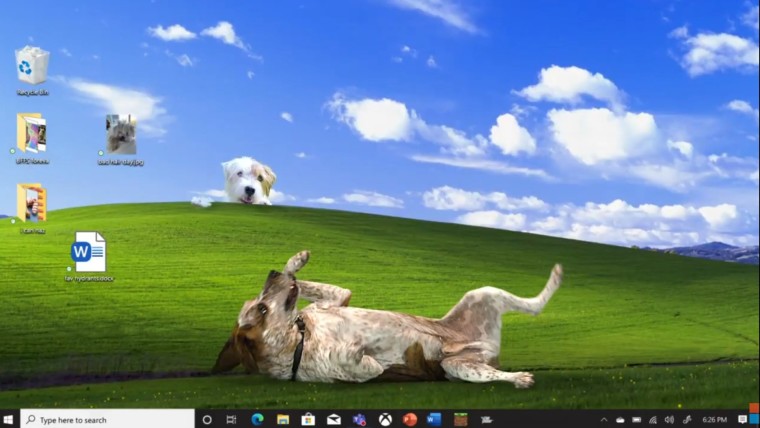Screen dimensions: 760x428
Task: Open Microsoft Teams from the taskbar
Action: [359, 419]
